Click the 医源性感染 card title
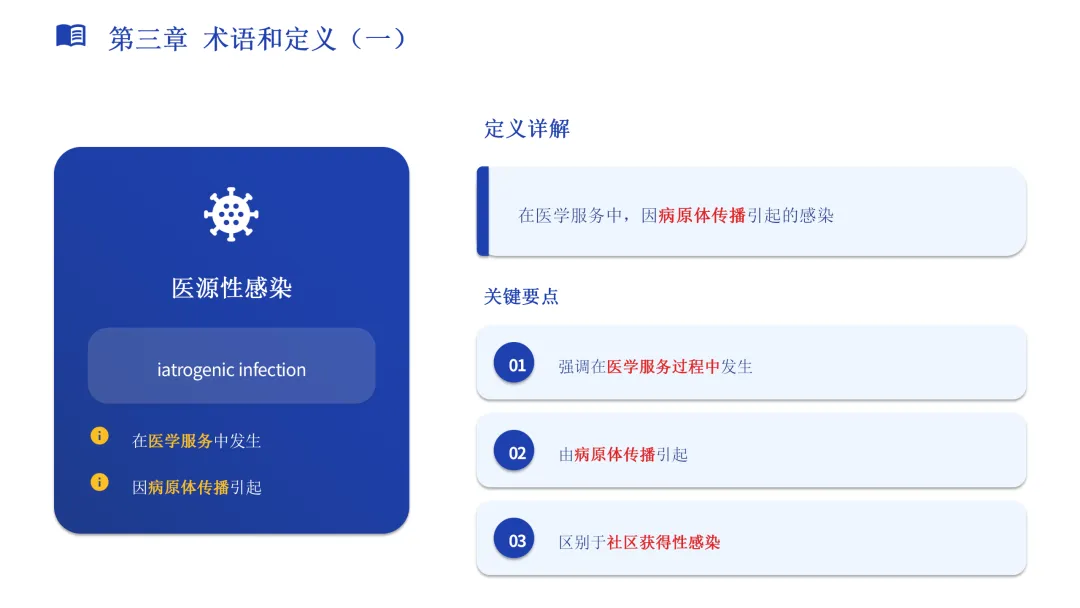 point(231,288)
